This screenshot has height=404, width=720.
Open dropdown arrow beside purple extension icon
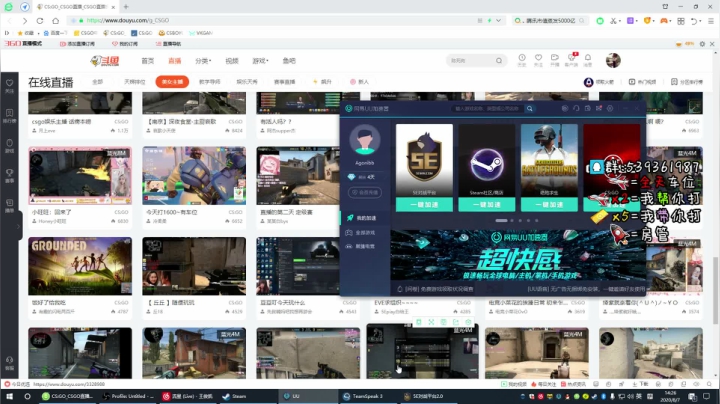coord(637,21)
